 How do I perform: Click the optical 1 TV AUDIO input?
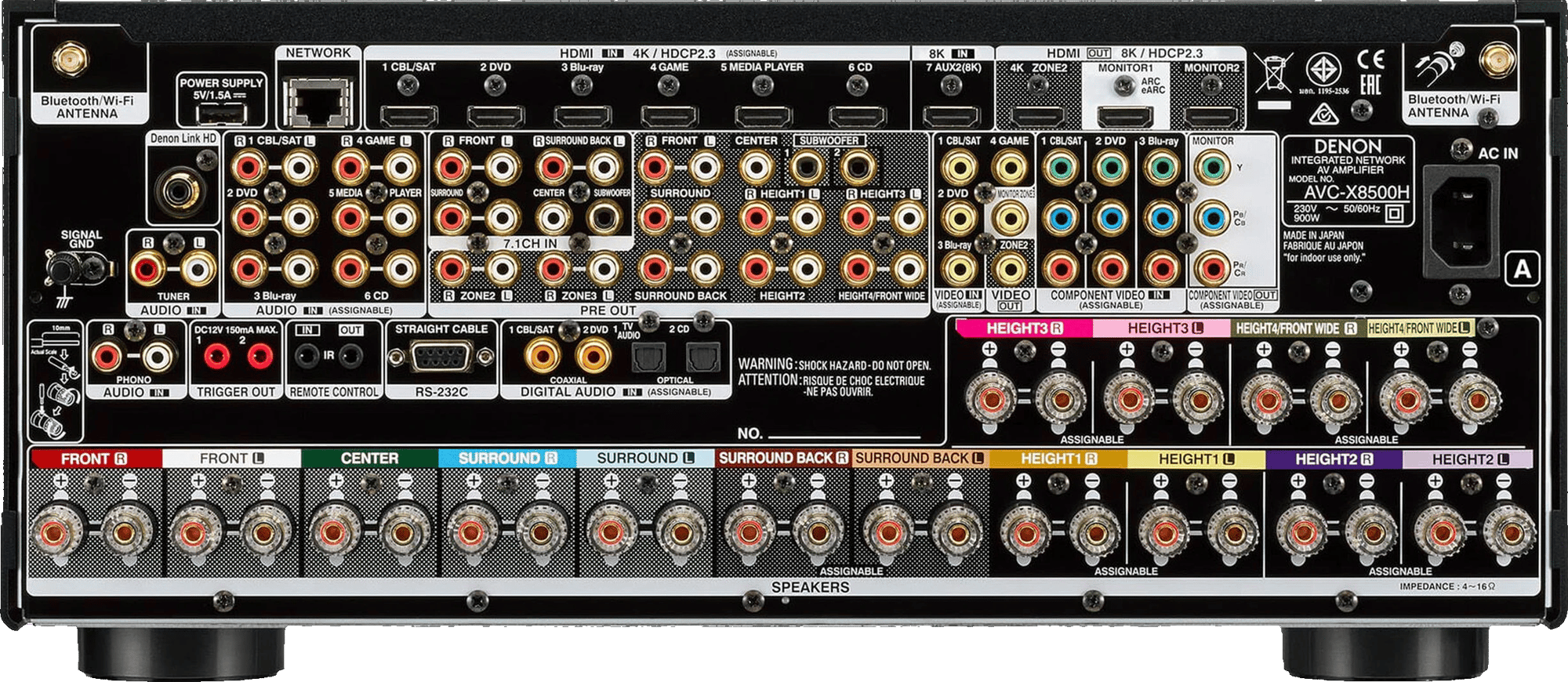click(x=648, y=357)
